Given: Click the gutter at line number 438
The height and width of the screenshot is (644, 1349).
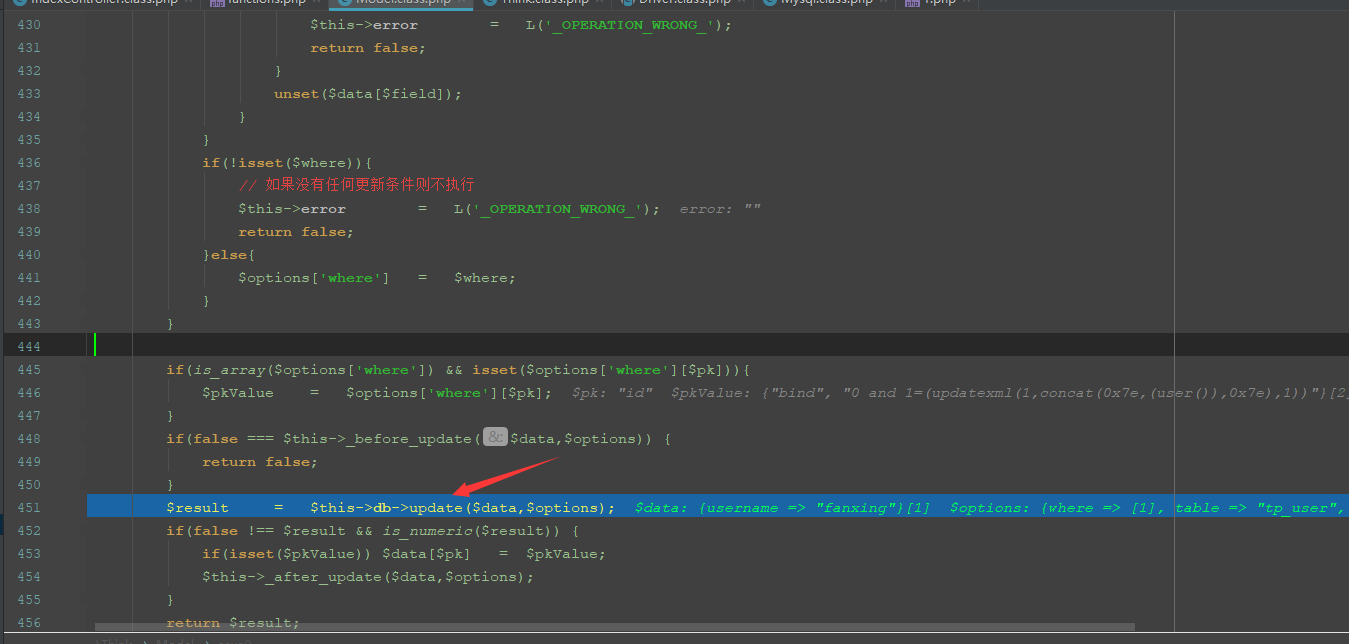Looking at the screenshot, I should [29, 209].
